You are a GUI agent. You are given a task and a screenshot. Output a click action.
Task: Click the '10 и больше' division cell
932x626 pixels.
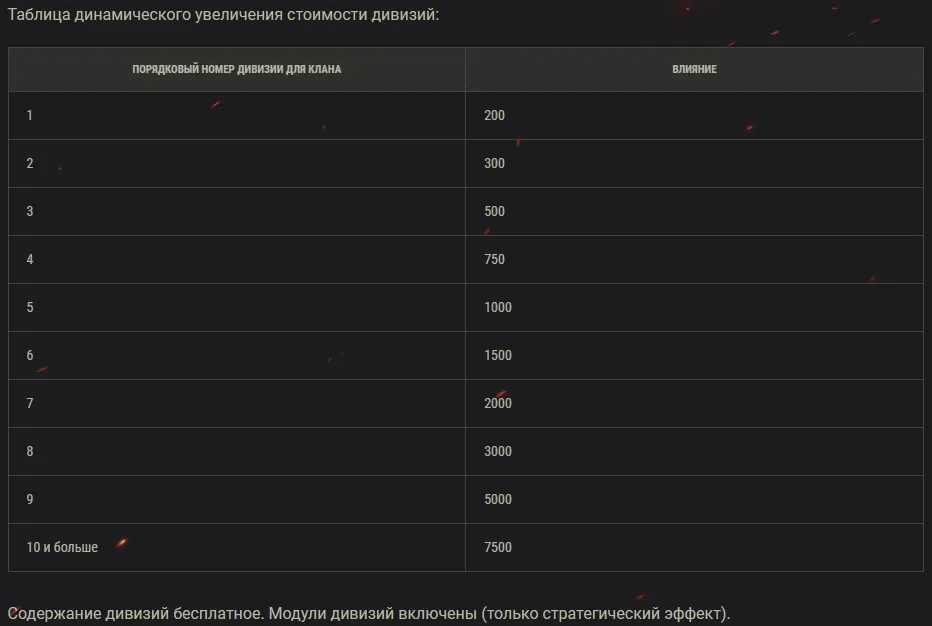62,548
